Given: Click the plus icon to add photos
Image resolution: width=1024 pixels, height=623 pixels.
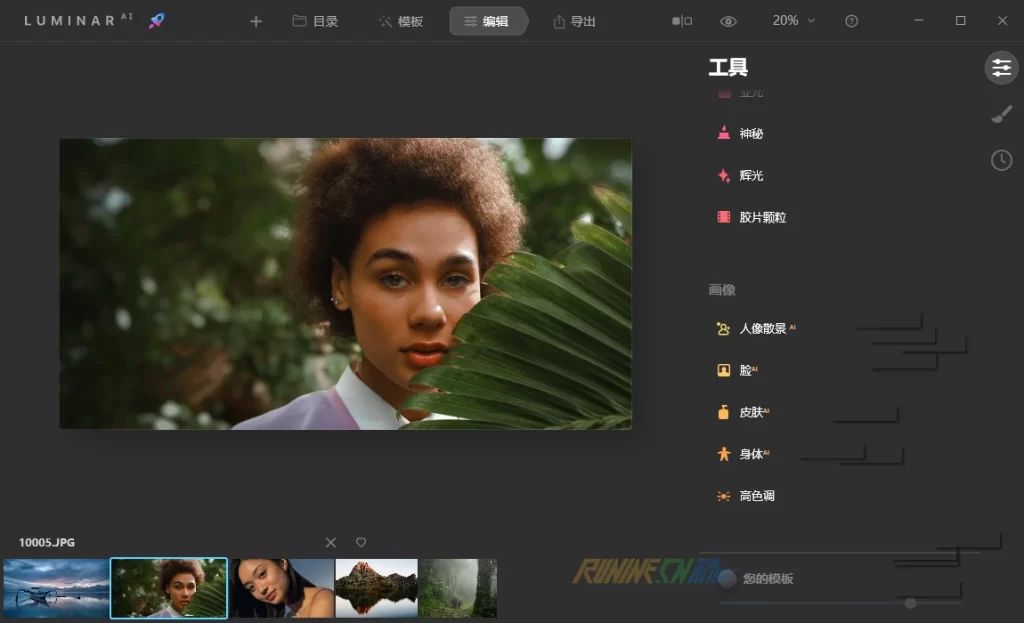Looking at the screenshot, I should (x=256, y=21).
